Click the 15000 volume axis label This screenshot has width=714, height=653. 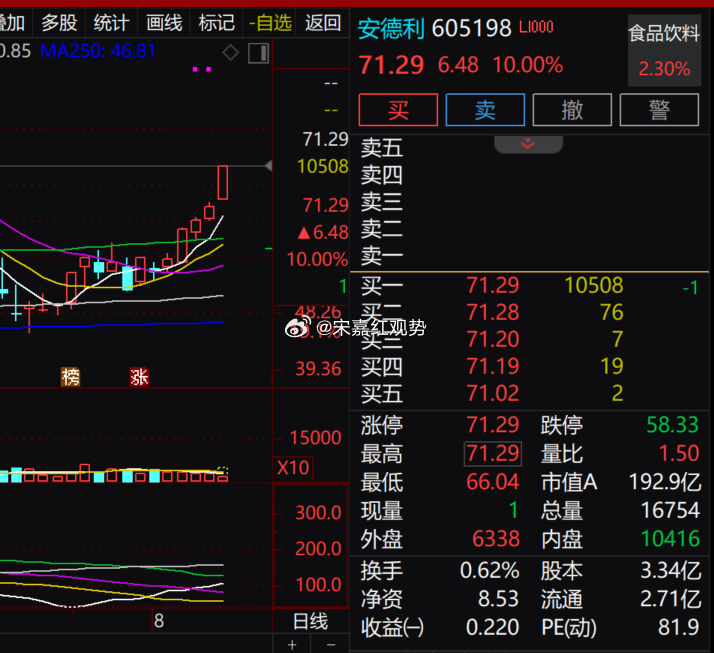316,438
